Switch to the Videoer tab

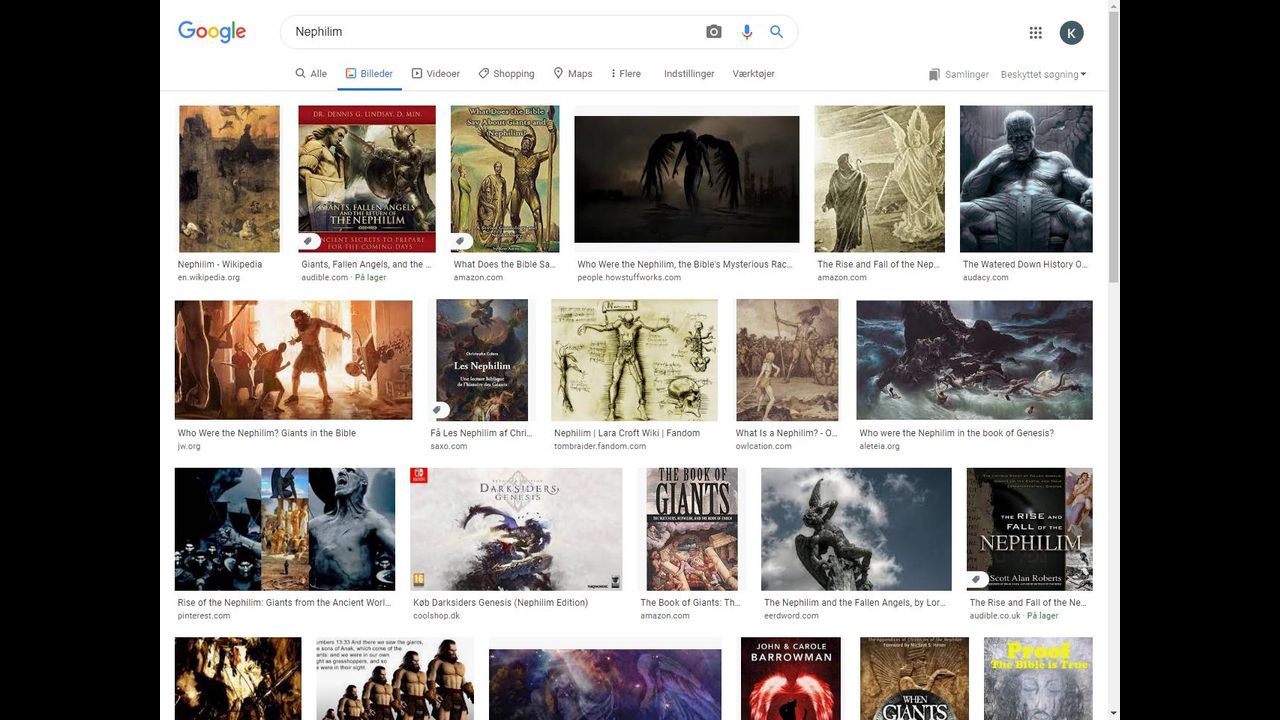tap(436, 74)
